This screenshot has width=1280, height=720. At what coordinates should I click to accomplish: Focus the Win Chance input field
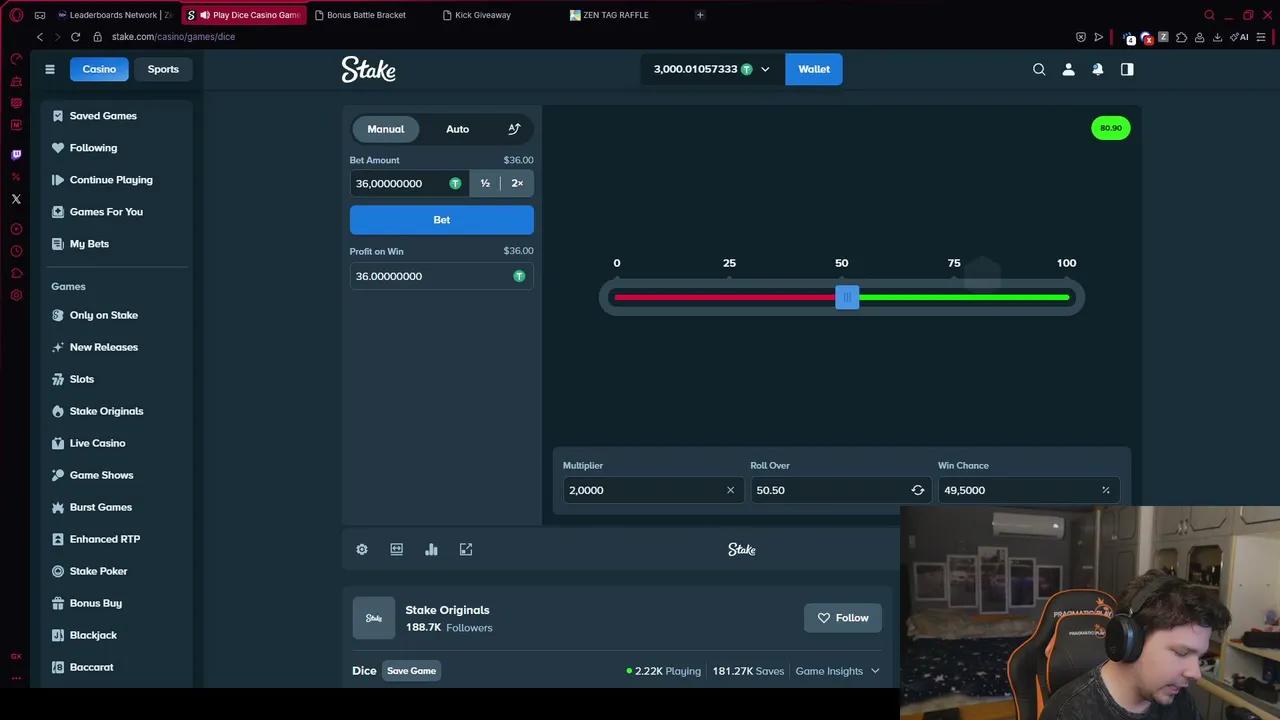[1028, 490]
